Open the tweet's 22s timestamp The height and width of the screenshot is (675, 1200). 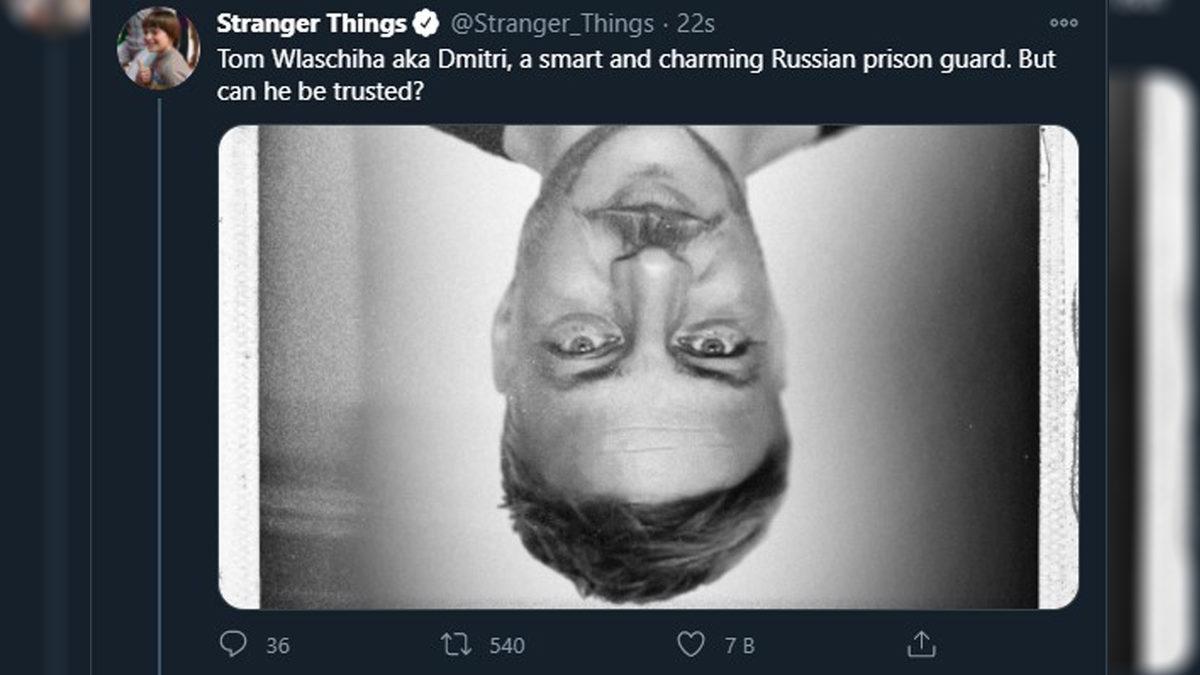pos(694,23)
